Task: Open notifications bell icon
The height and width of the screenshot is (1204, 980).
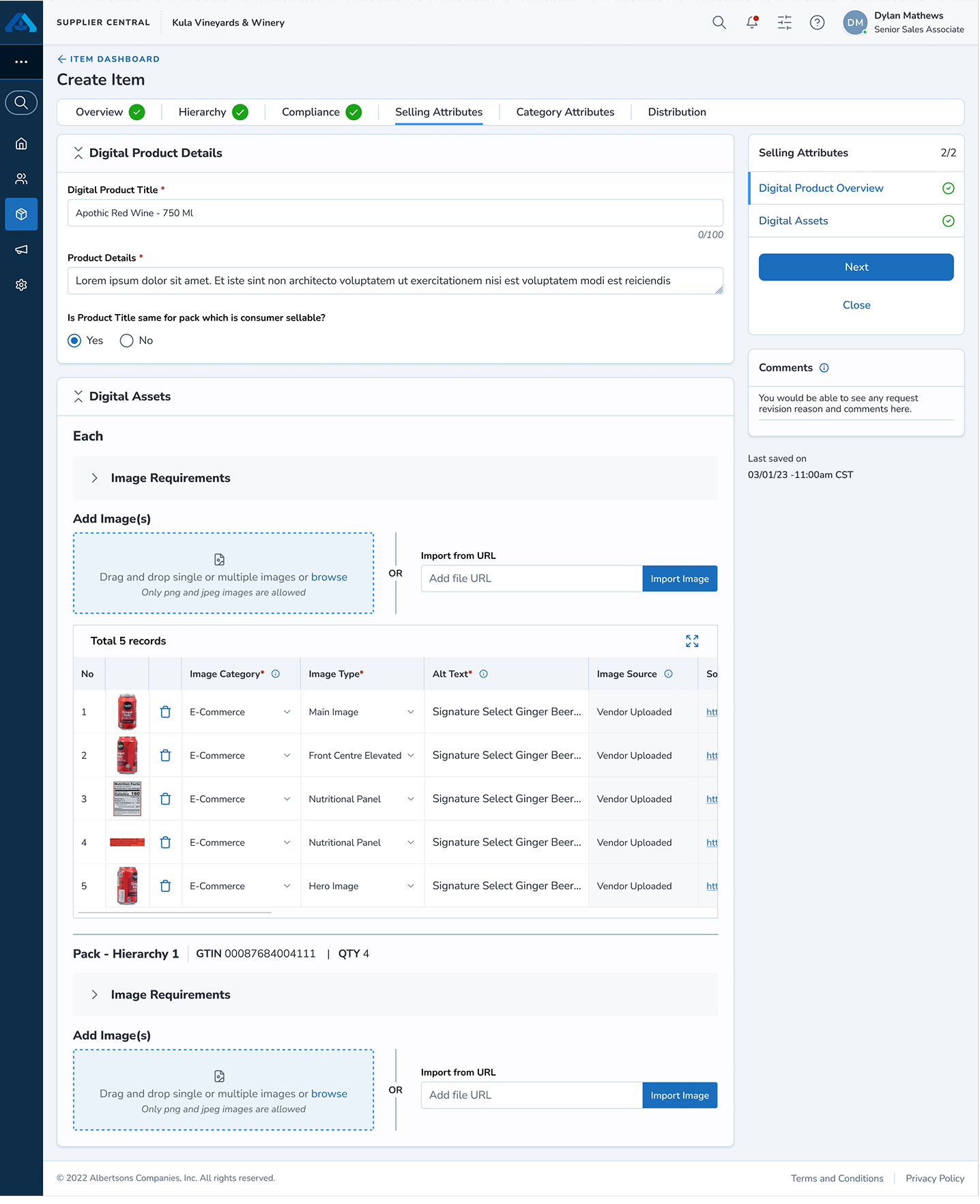Action: [x=752, y=23]
